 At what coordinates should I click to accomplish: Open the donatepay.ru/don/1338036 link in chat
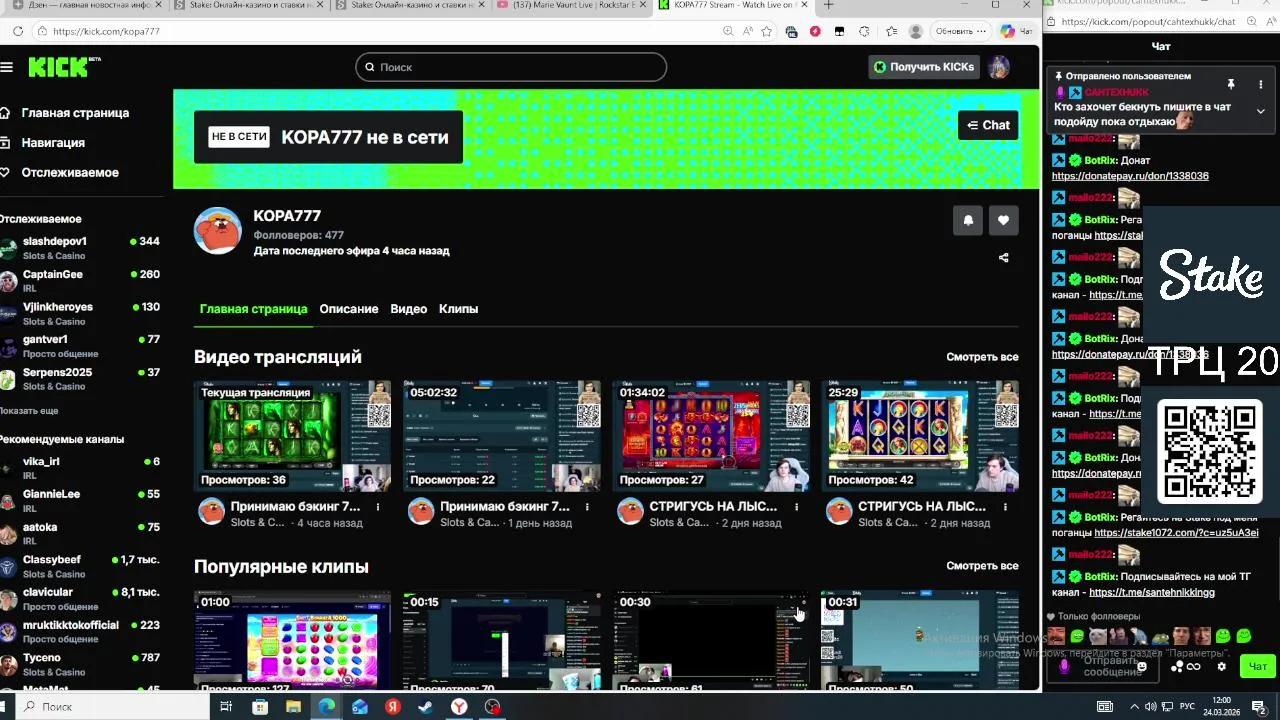point(1130,176)
